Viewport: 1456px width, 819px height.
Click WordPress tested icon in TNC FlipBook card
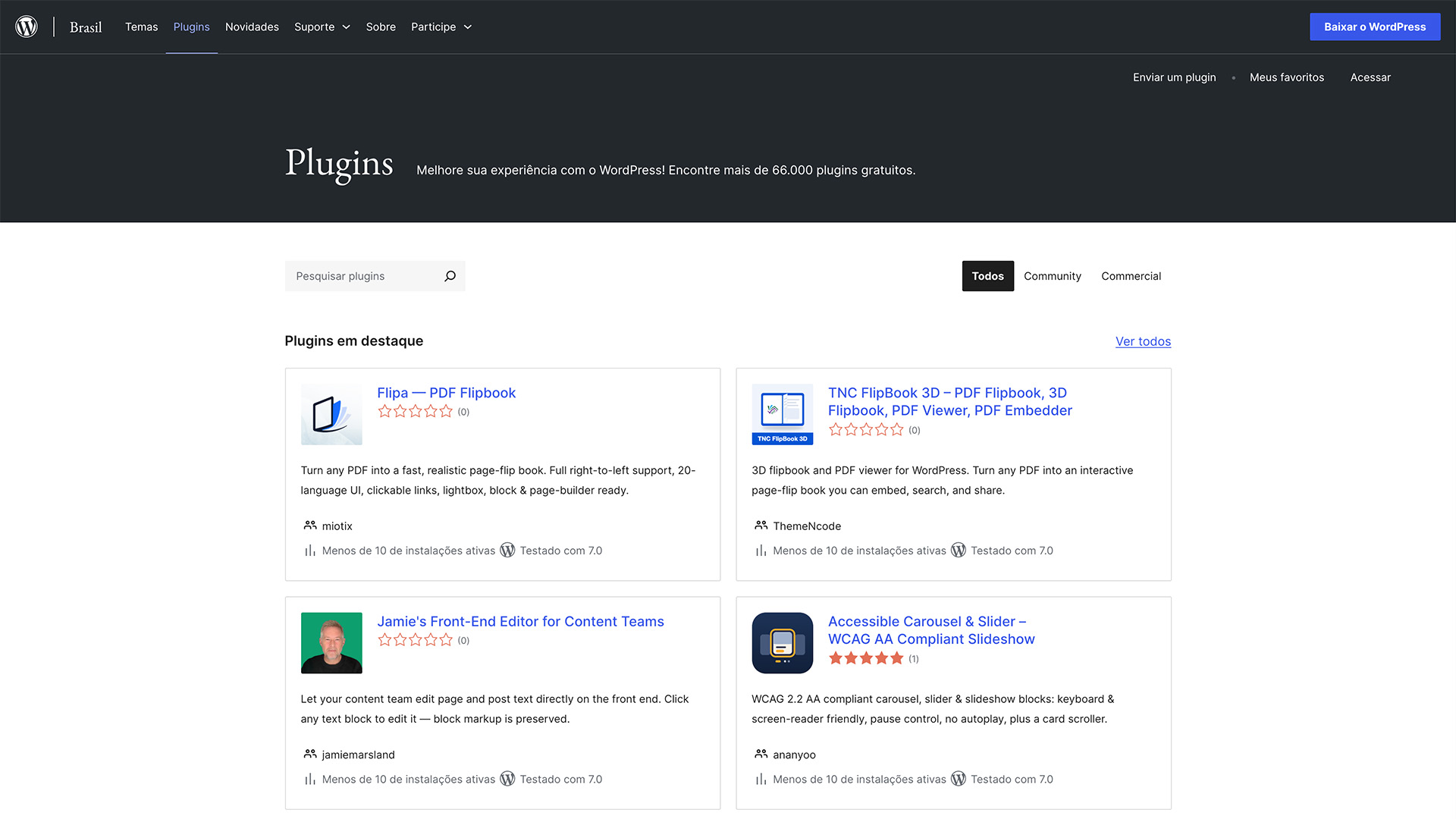[x=959, y=551]
